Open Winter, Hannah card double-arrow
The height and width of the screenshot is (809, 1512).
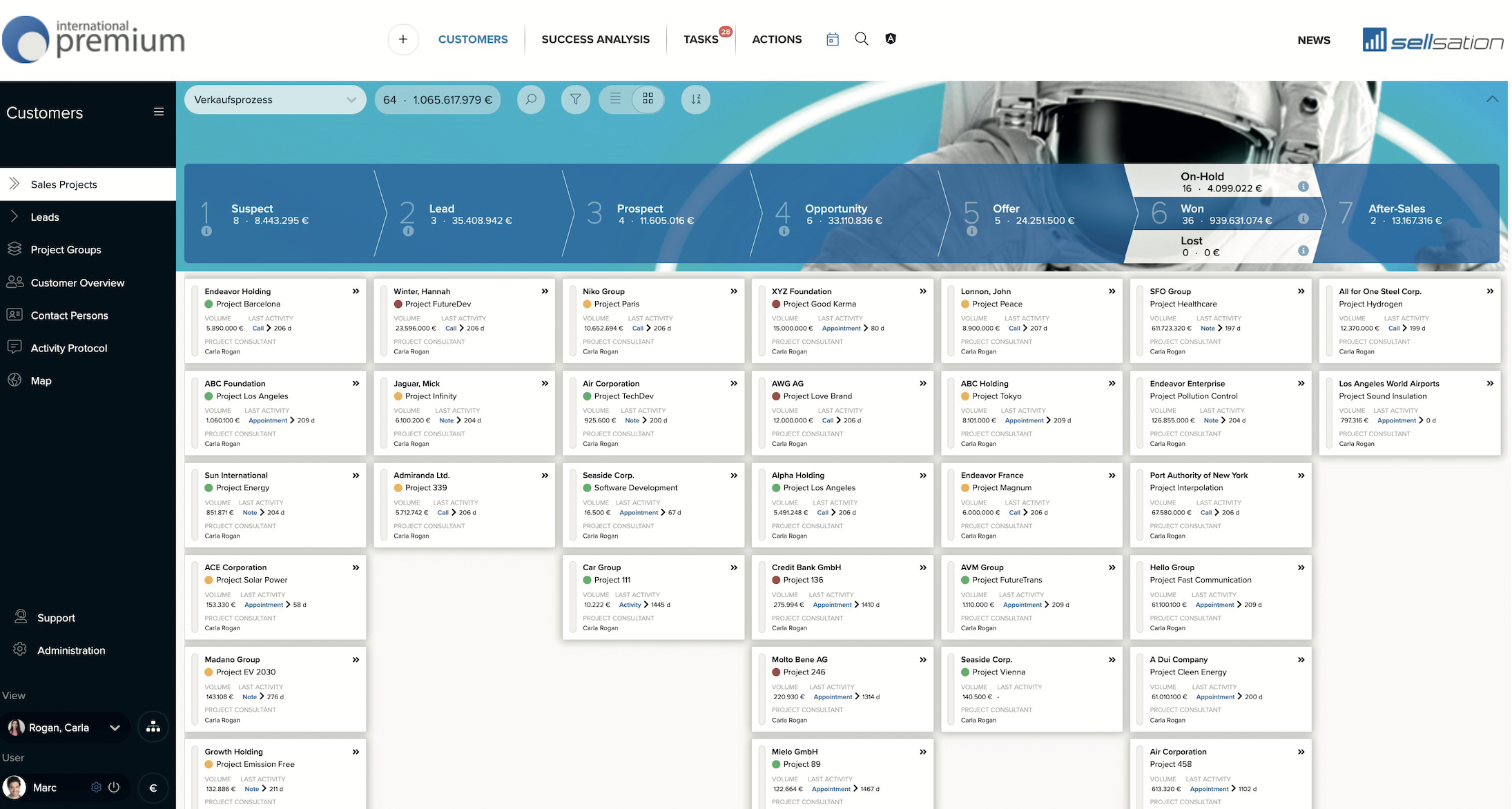click(x=545, y=291)
